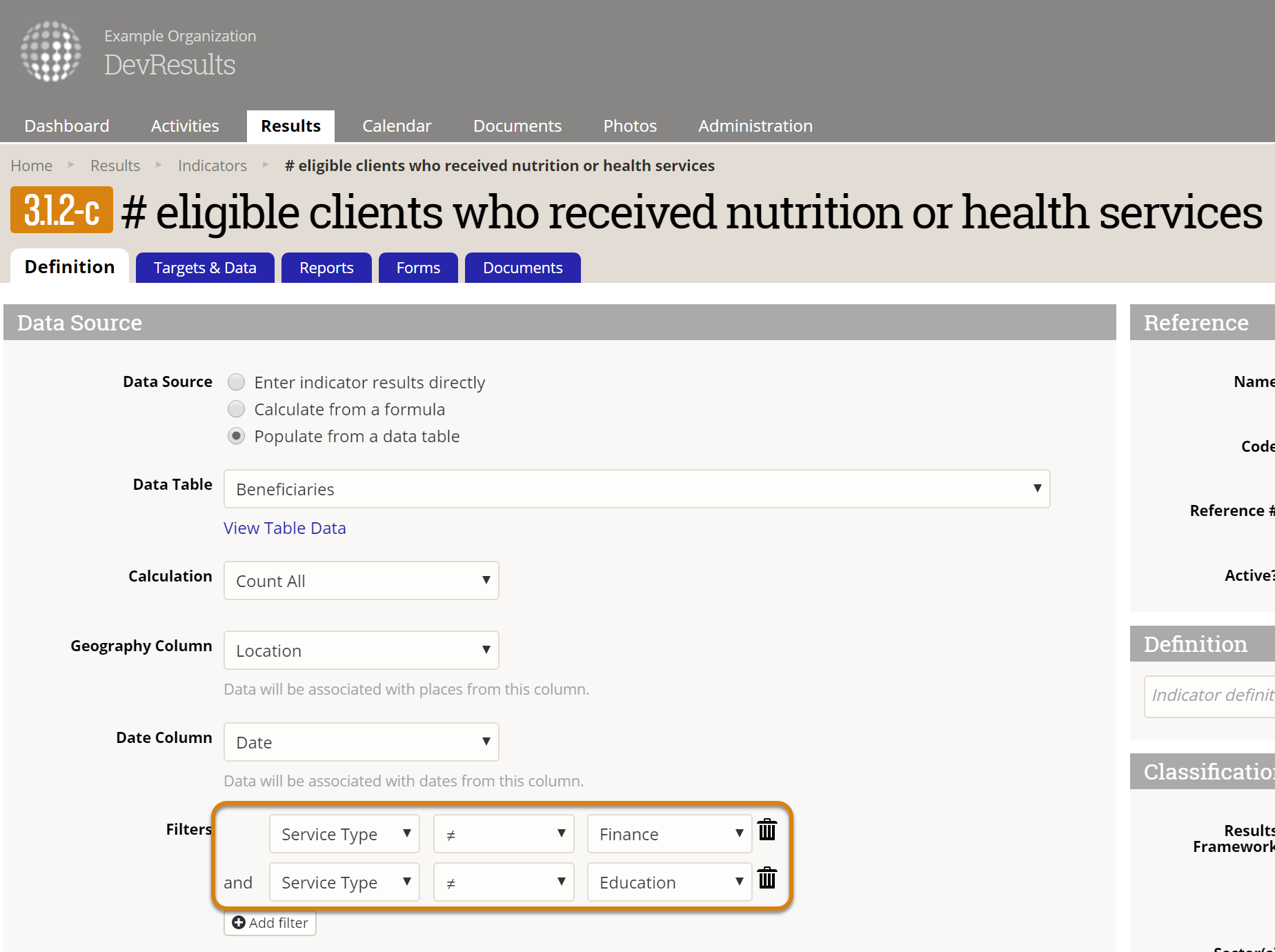The image size is (1275, 952).
Task: Select Enter indicator results directly option
Action: point(236,382)
